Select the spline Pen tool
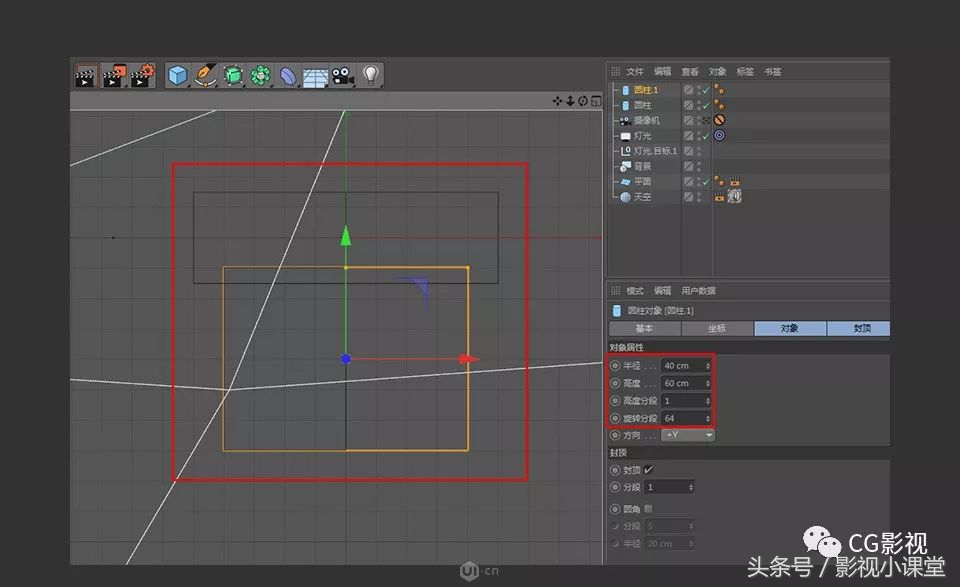This screenshot has height=587, width=960. pyautogui.click(x=206, y=75)
